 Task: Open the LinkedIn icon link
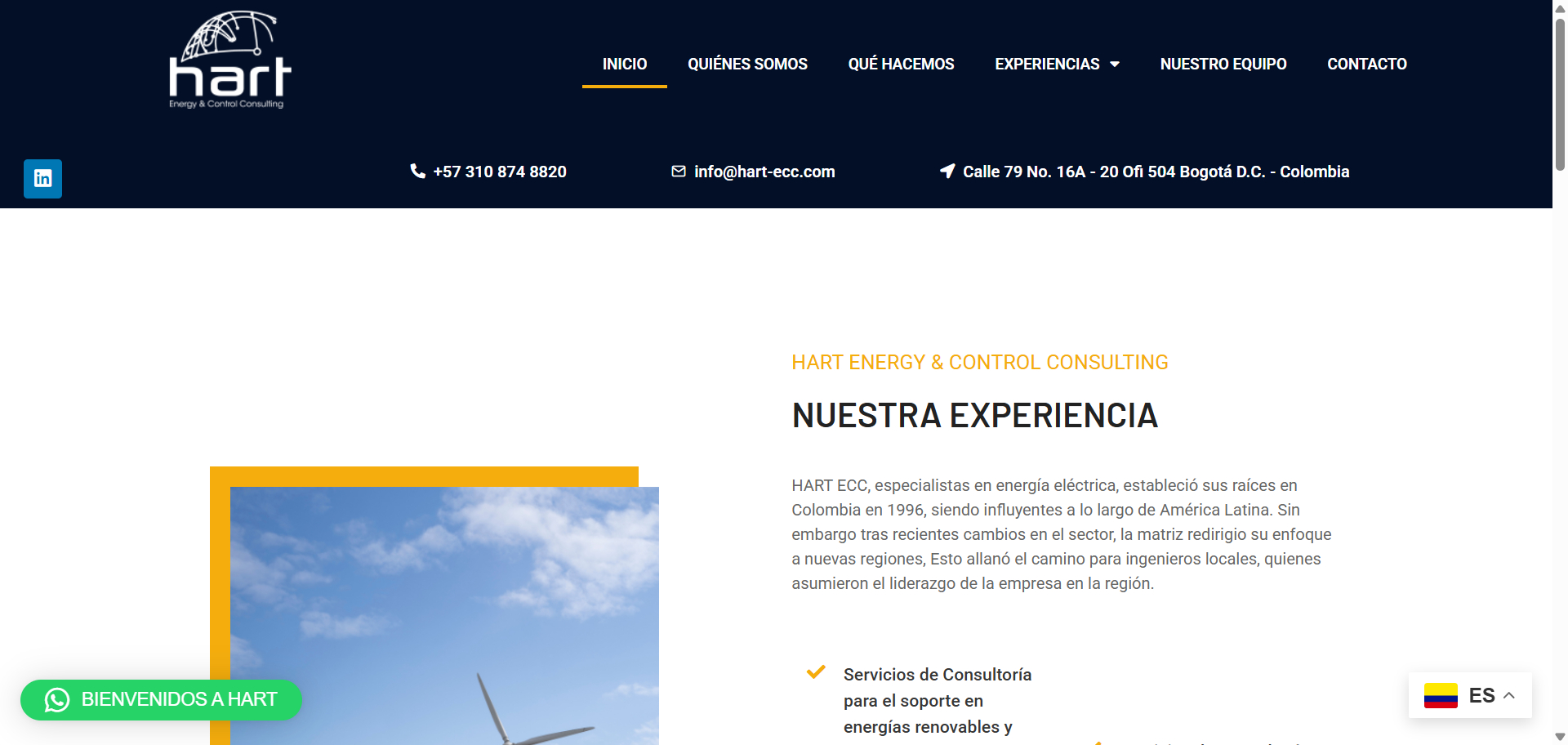[42, 178]
